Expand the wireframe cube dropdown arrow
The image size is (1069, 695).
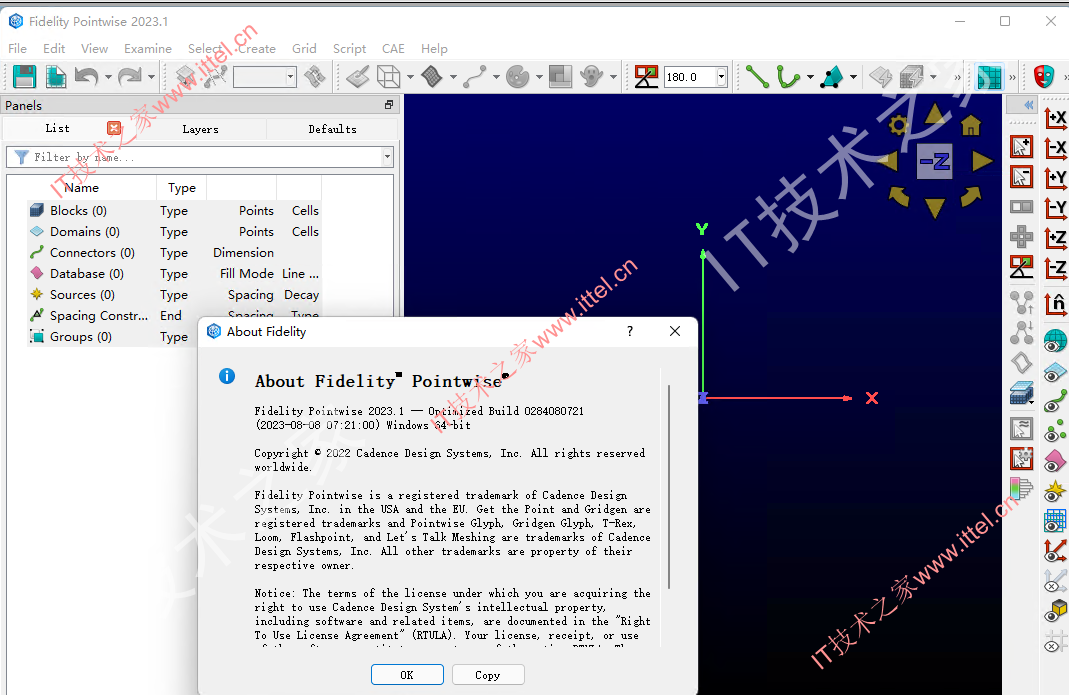pyautogui.click(x=410, y=77)
